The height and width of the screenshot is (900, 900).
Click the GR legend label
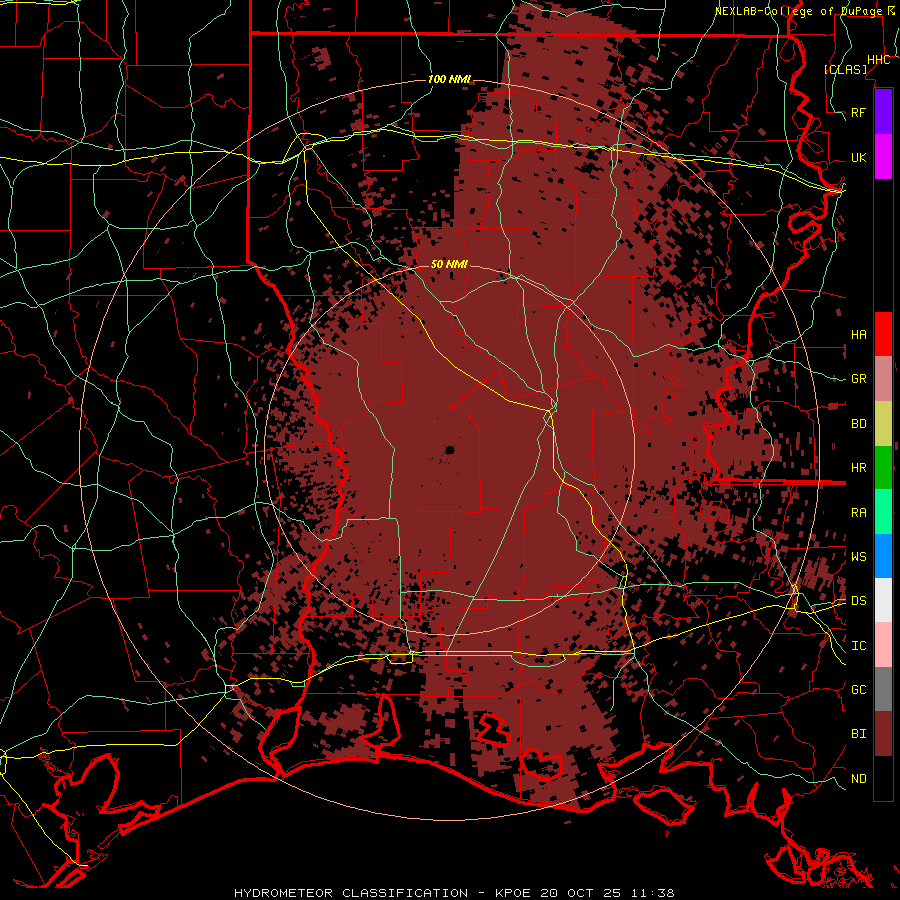[x=858, y=379]
